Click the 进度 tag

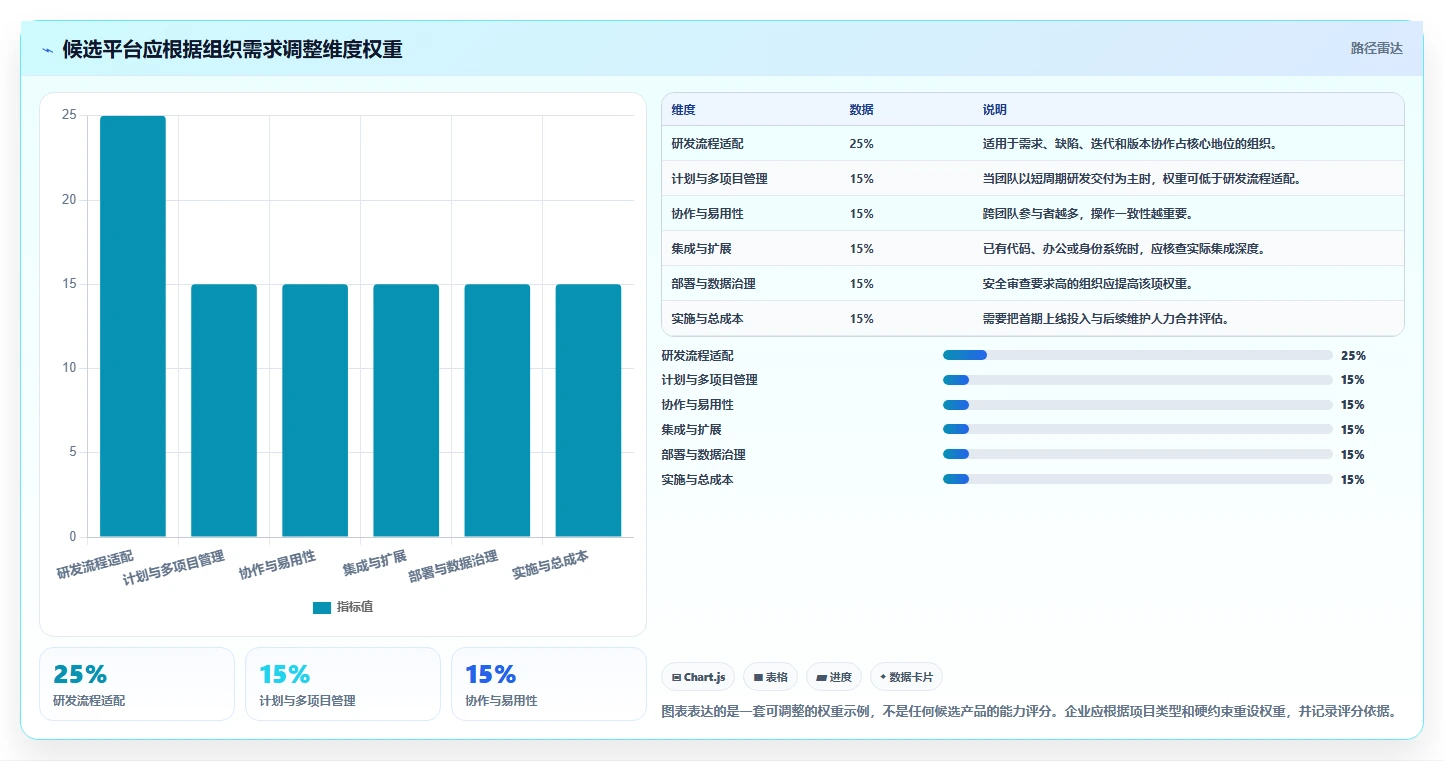[834, 677]
